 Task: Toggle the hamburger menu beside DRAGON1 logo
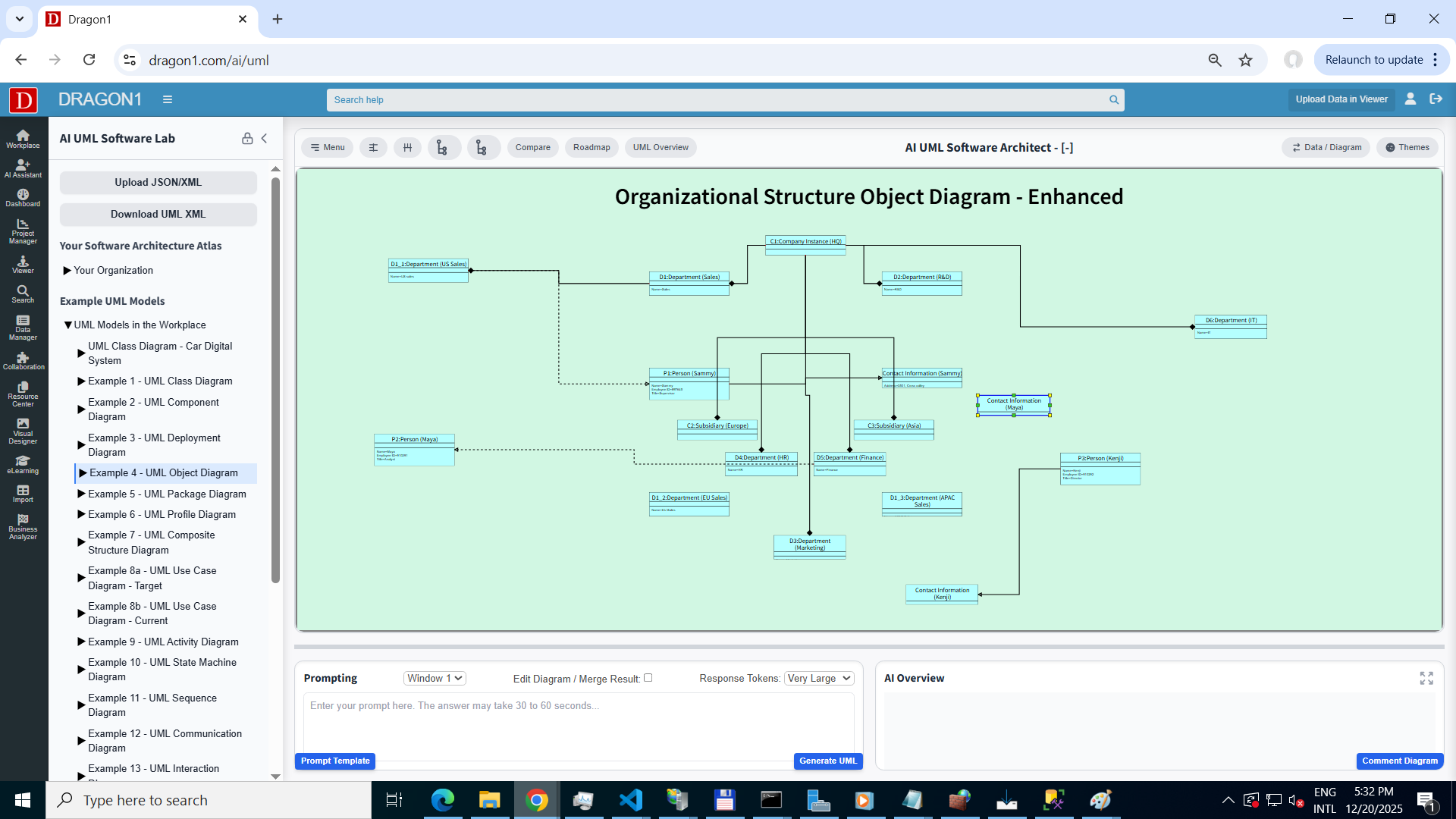point(168,99)
